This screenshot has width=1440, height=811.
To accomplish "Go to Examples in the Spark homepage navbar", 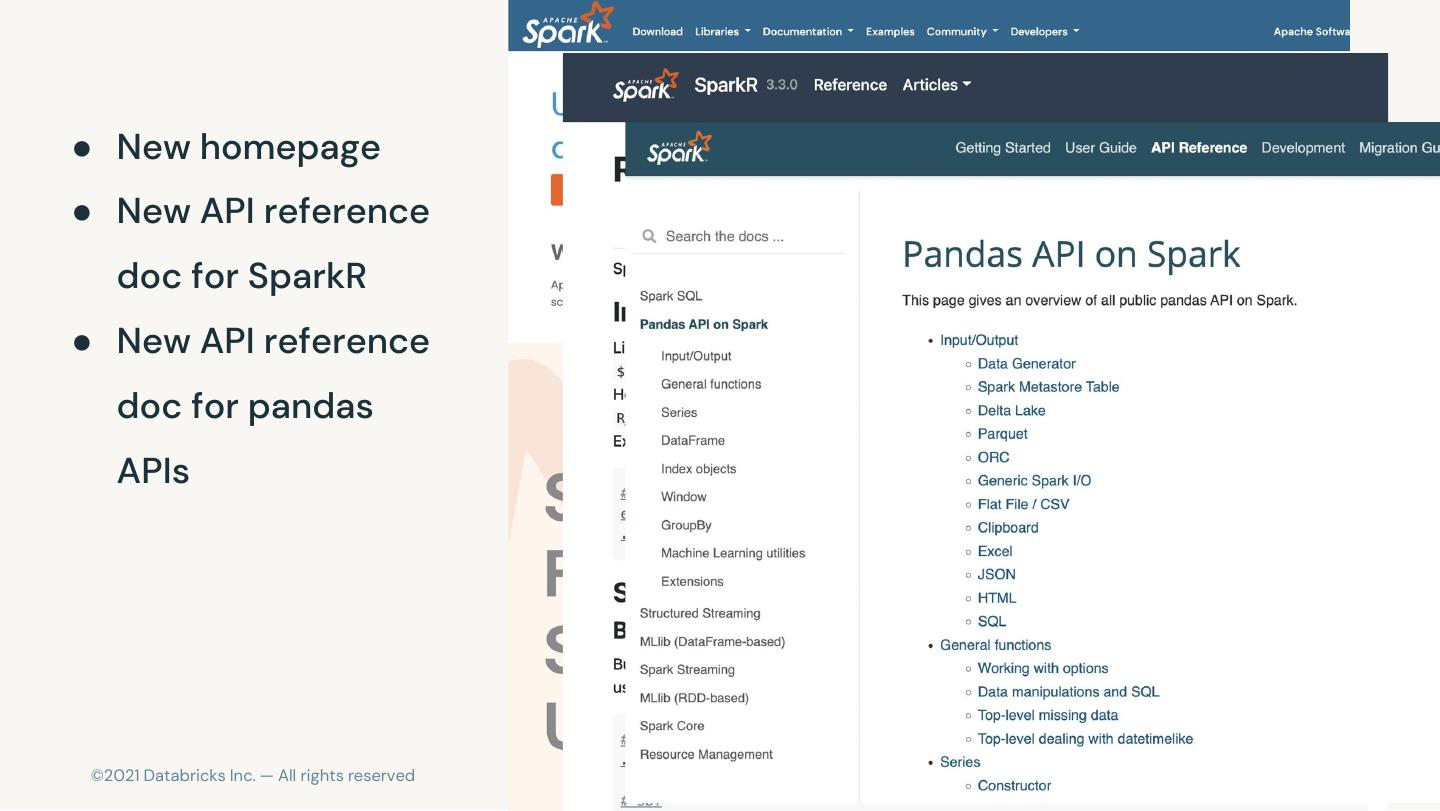I will (x=890, y=31).
